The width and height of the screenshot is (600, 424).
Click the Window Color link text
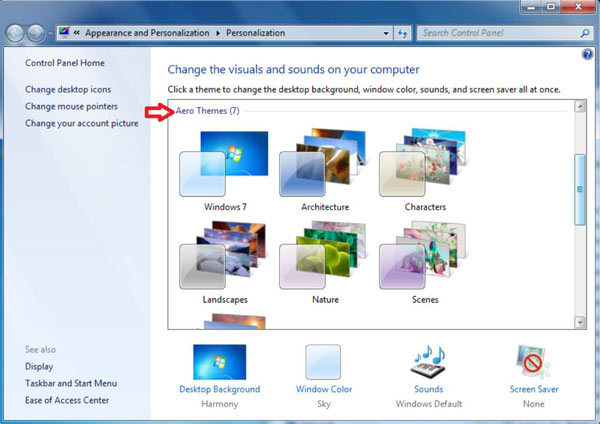click(324, 389)
